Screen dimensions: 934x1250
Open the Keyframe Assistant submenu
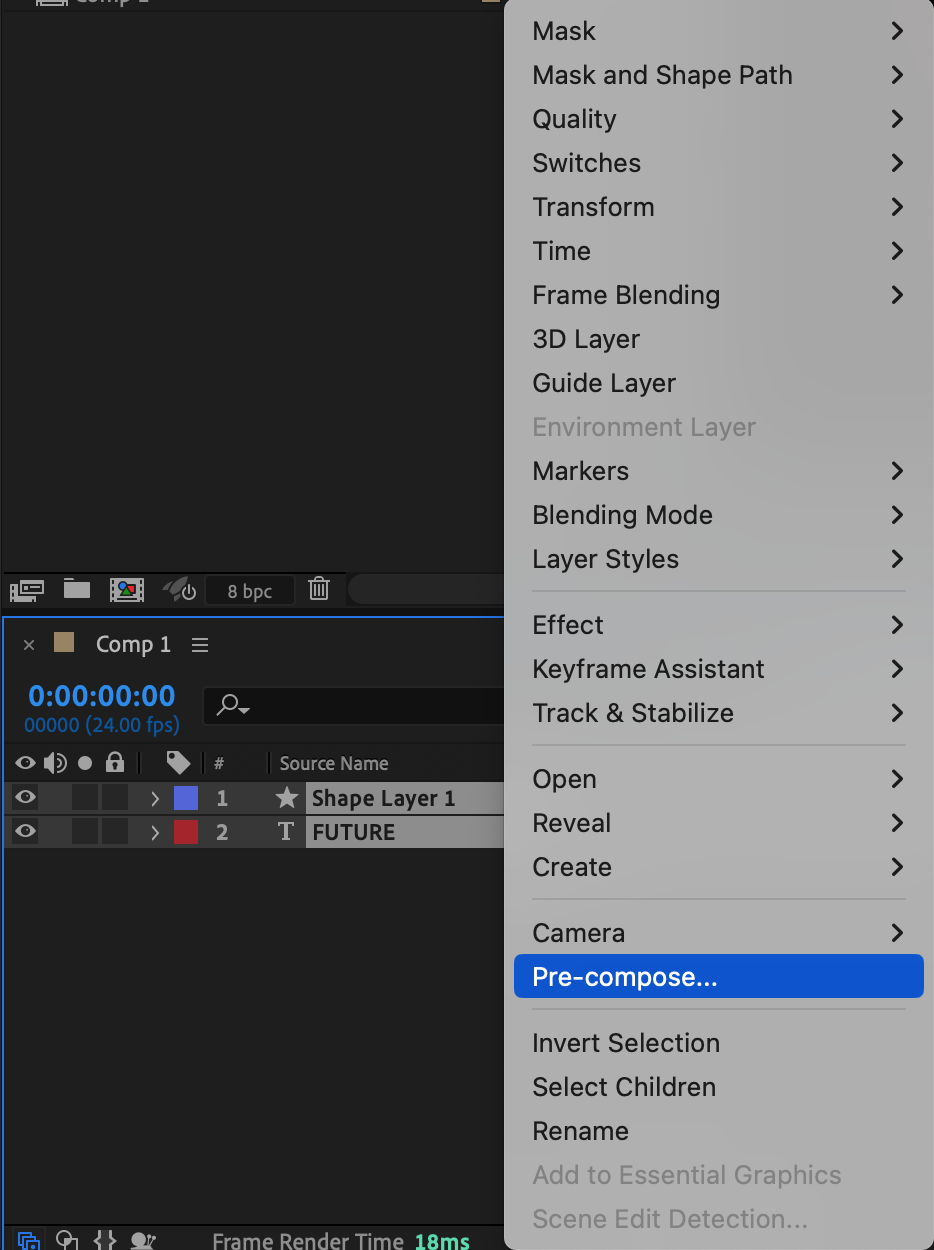coord(718,669)
